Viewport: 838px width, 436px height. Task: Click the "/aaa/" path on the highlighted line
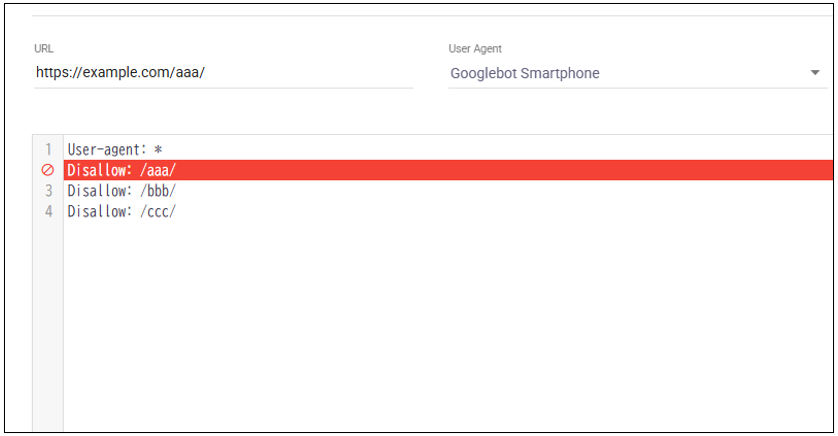158,170
